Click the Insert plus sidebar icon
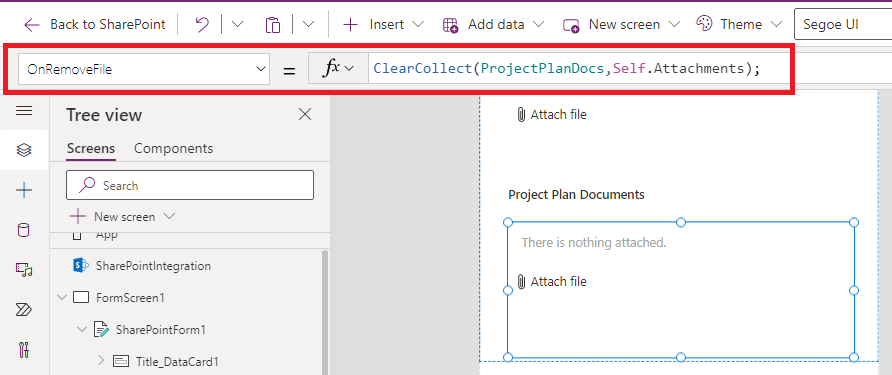The image size is (892, 375). coord(24,191)
